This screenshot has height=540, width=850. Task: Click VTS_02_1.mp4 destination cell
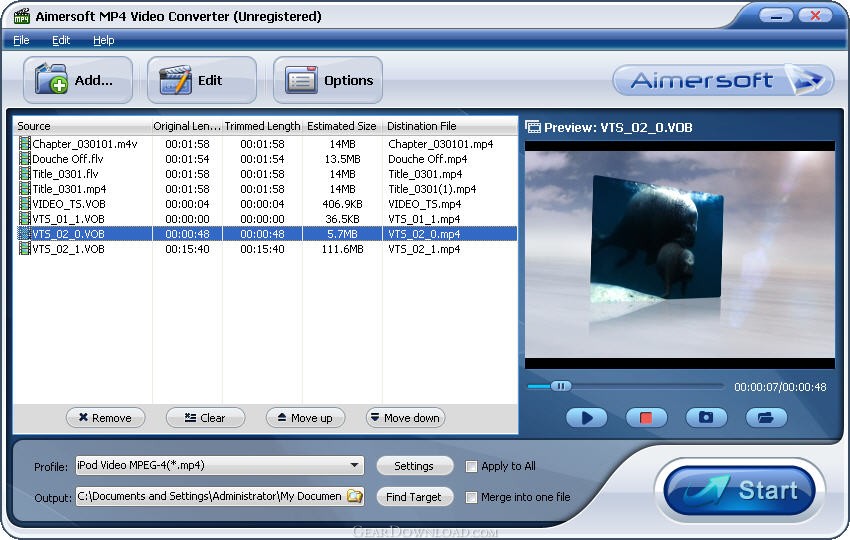pos(424,249)
